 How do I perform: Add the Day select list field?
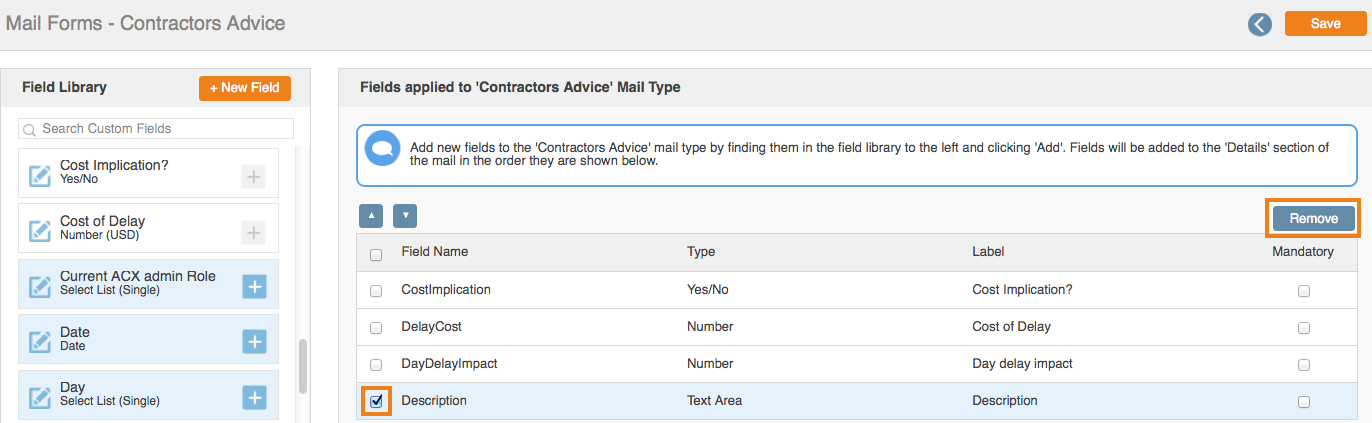(255, 397)
